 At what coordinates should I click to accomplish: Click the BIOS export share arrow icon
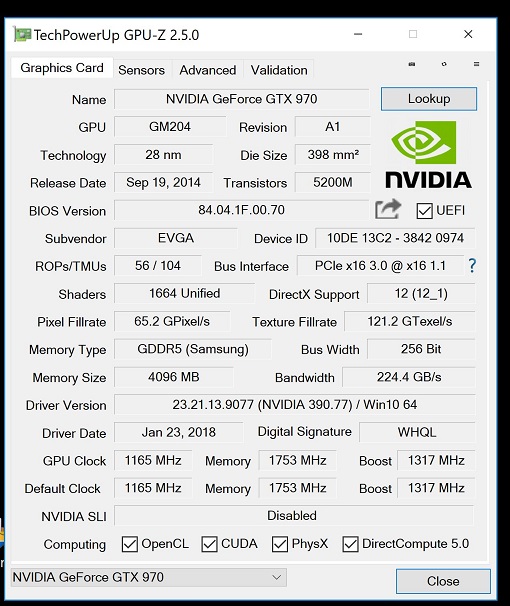(388, 209)
